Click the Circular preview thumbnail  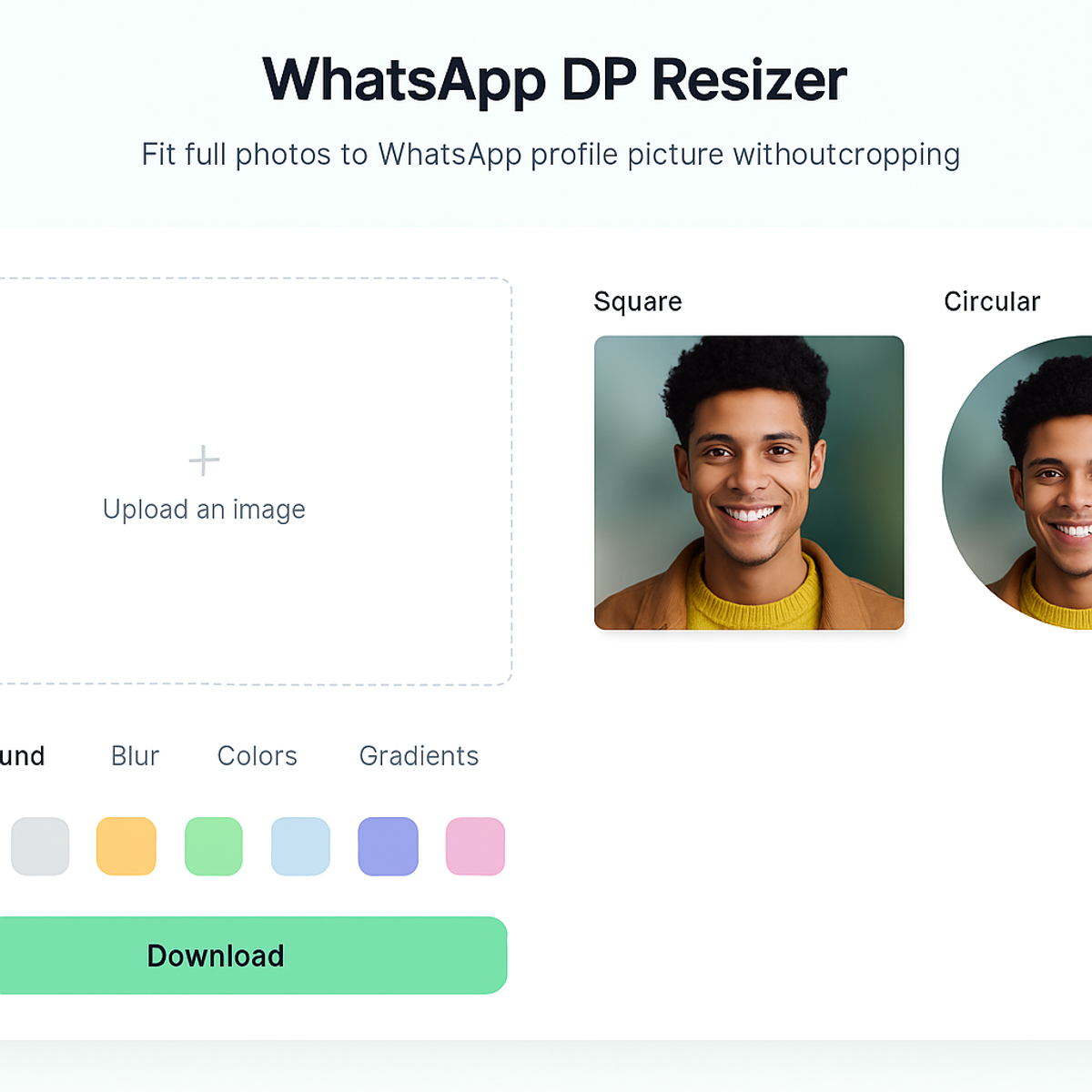coord(1017,482)
